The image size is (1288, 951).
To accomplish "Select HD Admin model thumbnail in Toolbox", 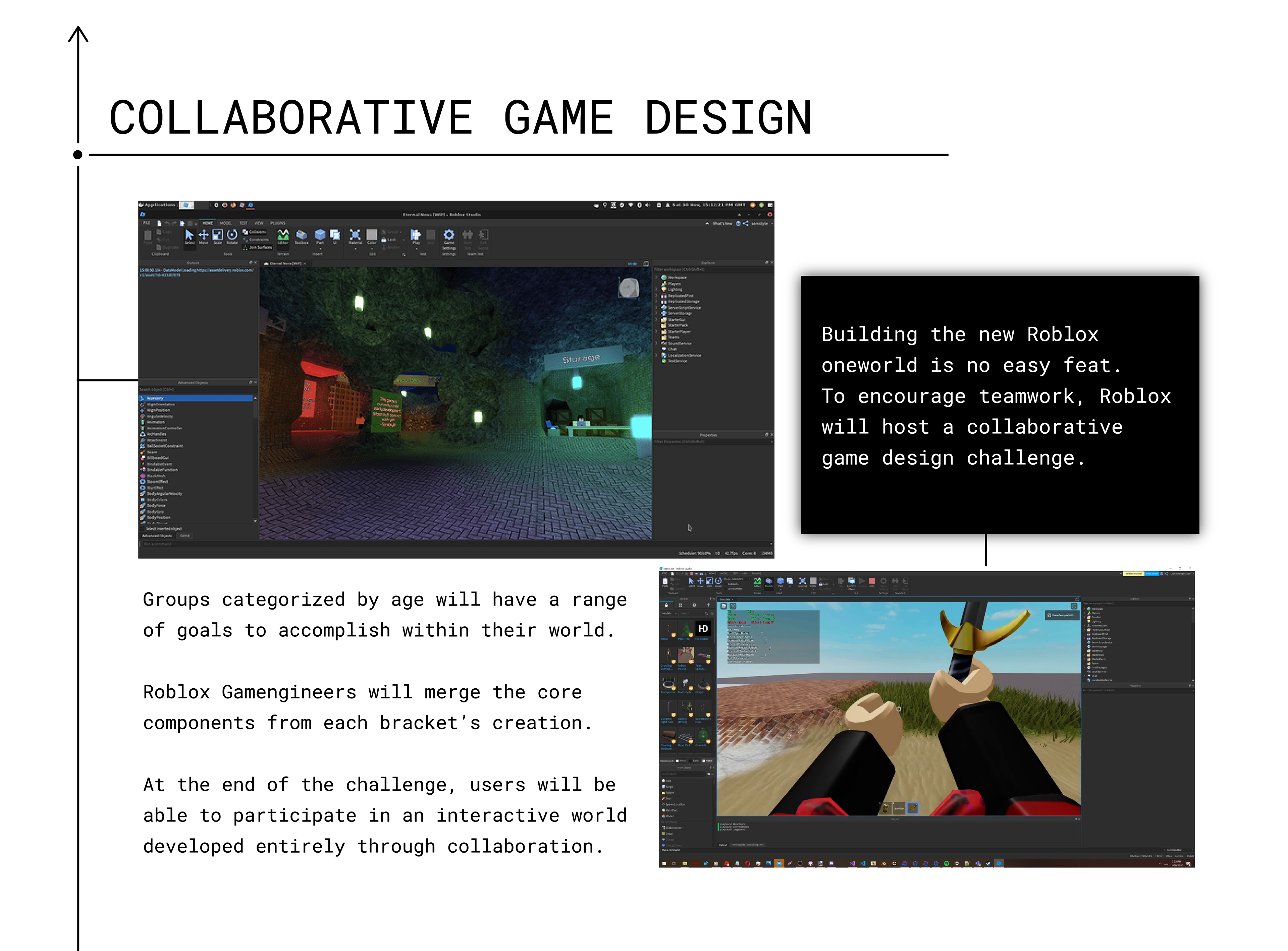I will pos(703,629).
